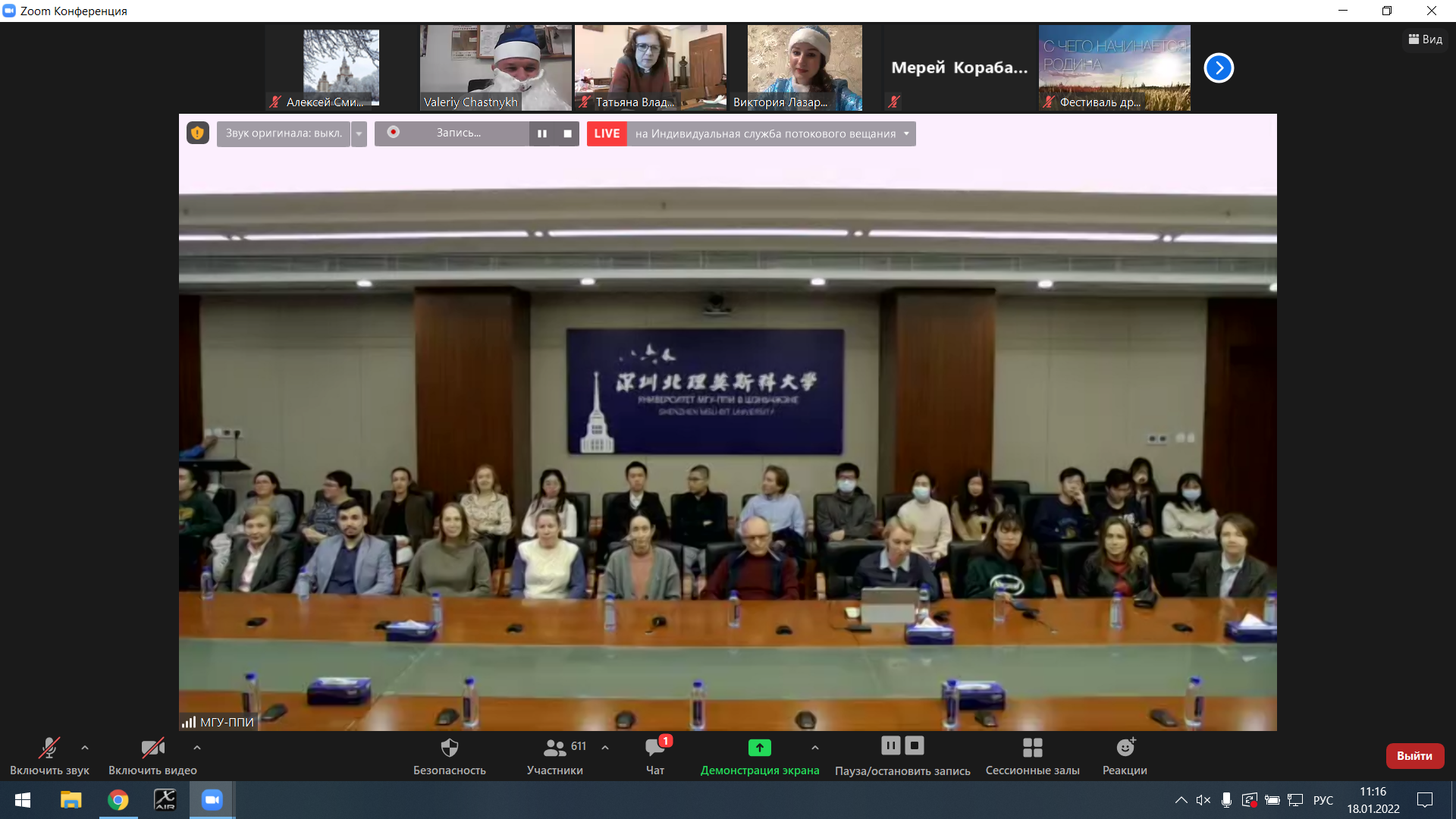This screenshot has height=819, width=1456.
Task: Open Windows notification center
Action: (1425, 800)
